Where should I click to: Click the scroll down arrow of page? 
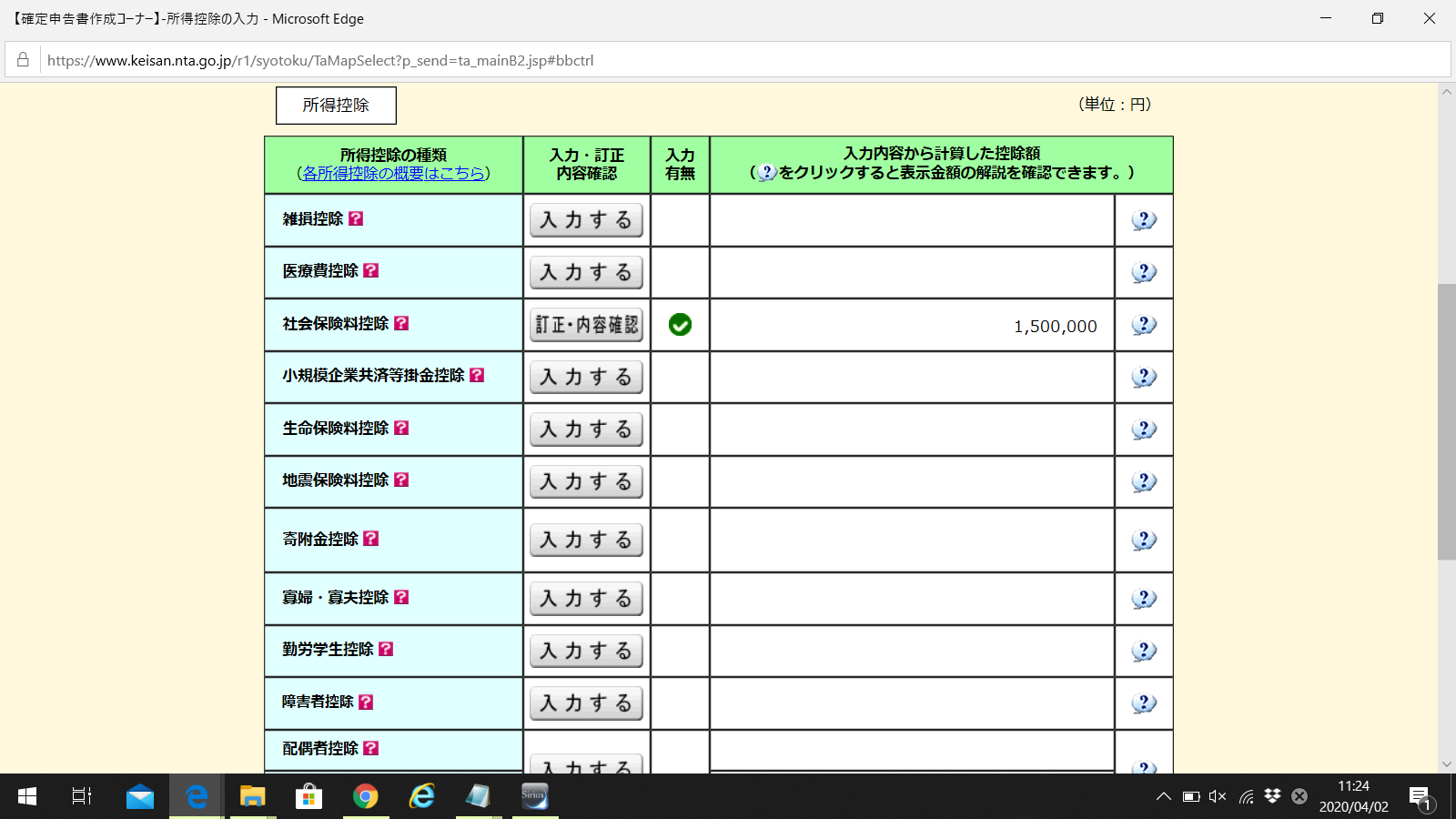coord(1446,764)
